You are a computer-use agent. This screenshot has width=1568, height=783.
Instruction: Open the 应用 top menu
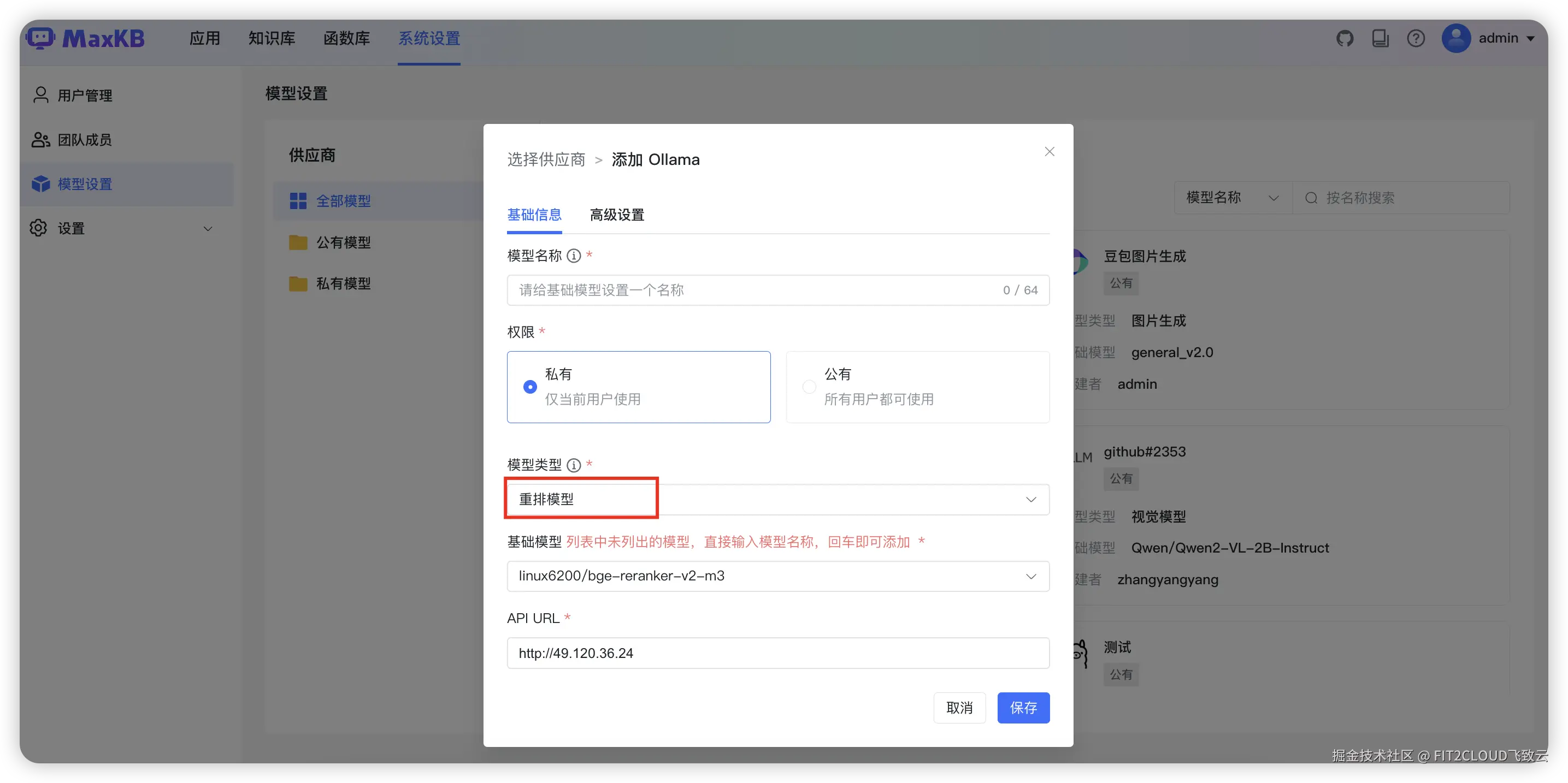pos(204,38)
